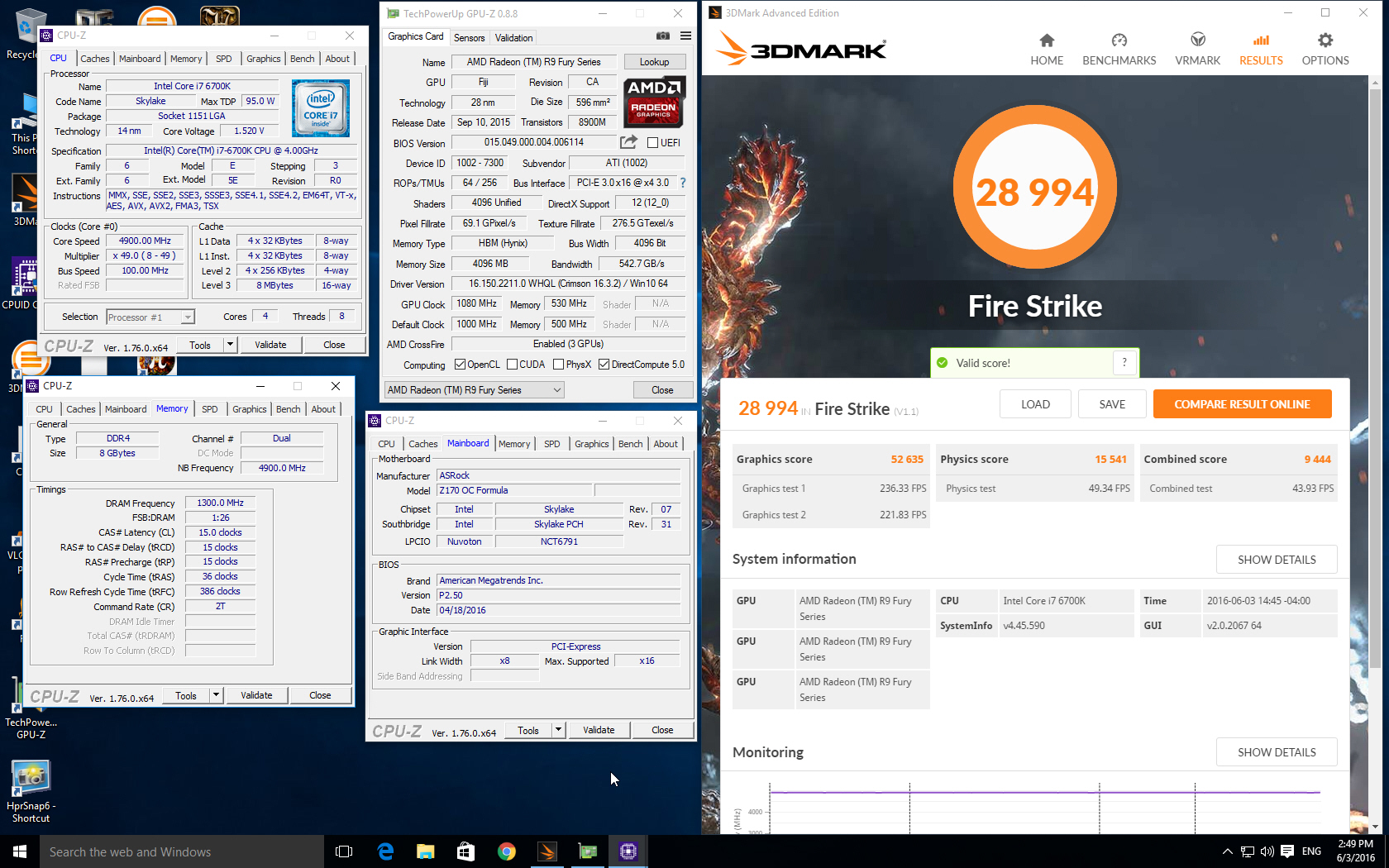Click COMPARE RESULT ONLINE button
Viewport: 1389px width, 868px height.
pyautogui.click(x=1242, y=404)
